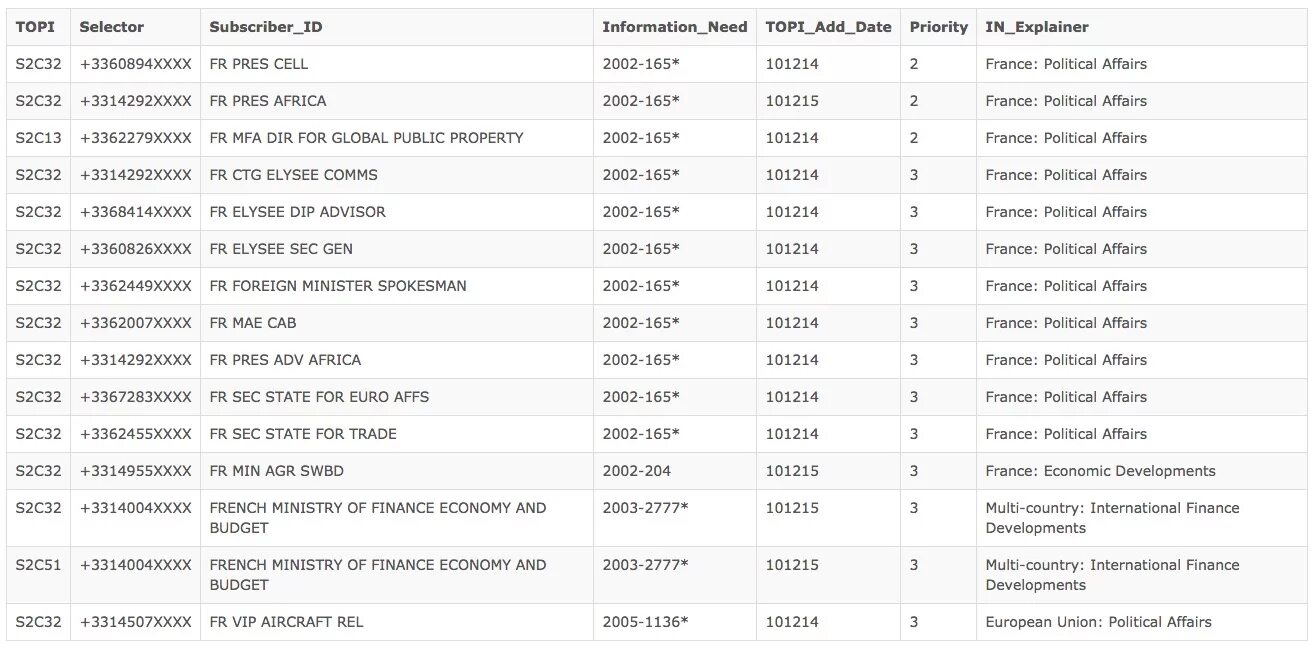
Task: Select the FR PRES AFRICA cell
Action: tap(268, 101)
